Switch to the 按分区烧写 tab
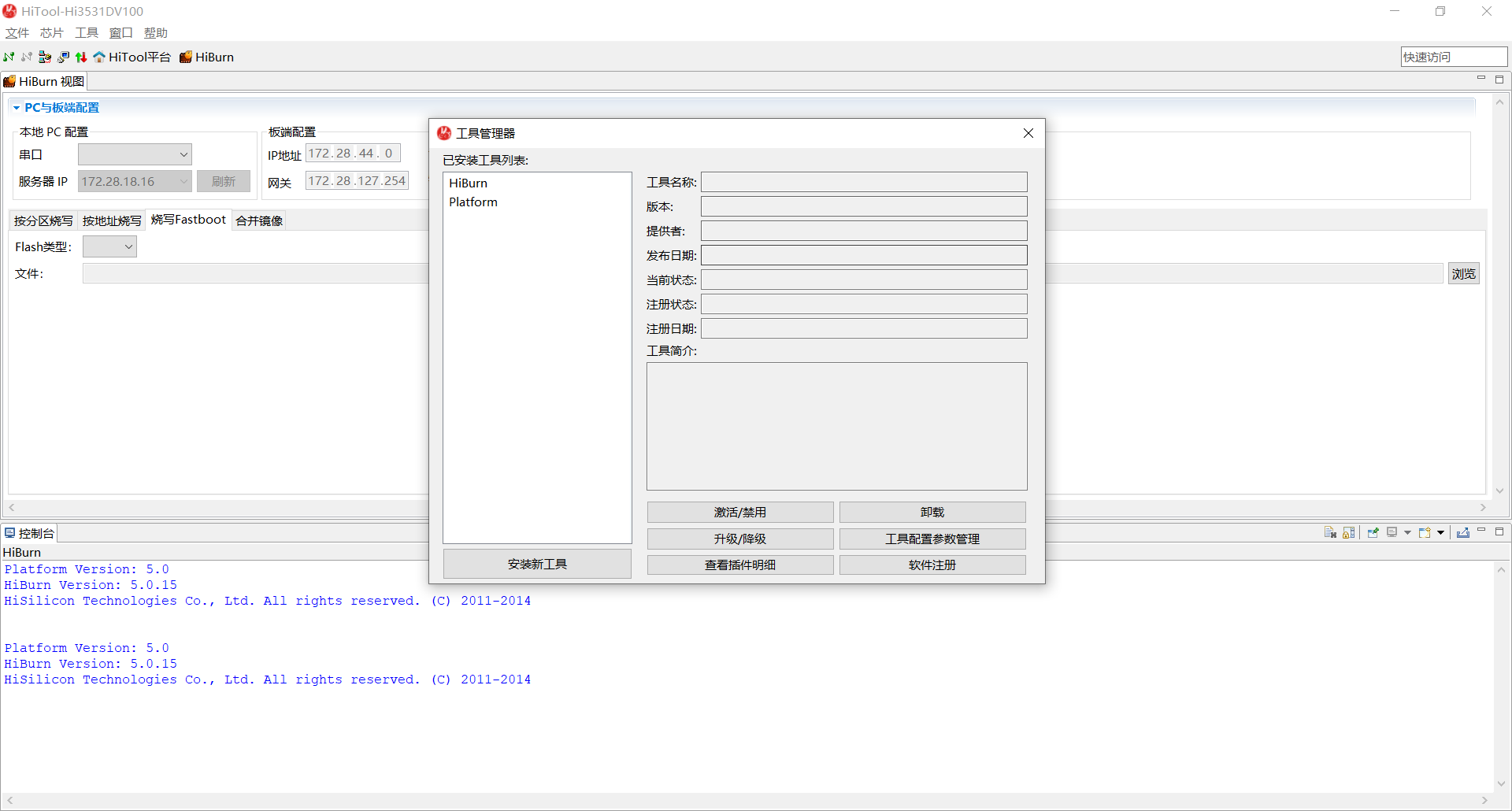 pos(43,220)
